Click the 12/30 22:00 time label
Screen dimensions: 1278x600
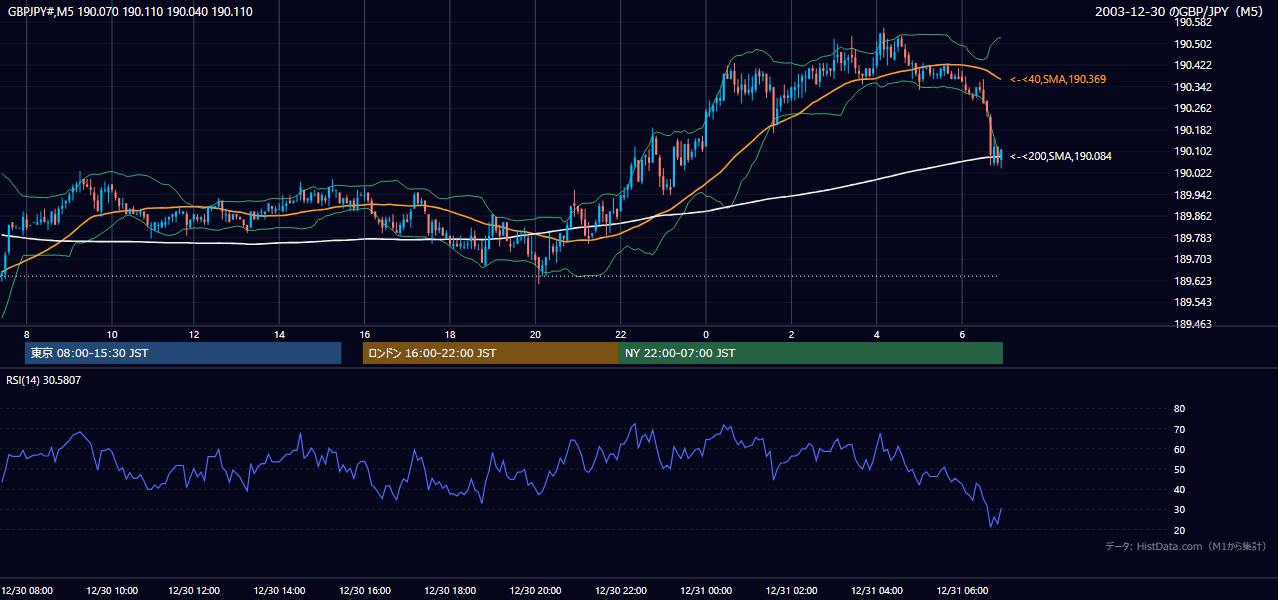pos(620,591)
